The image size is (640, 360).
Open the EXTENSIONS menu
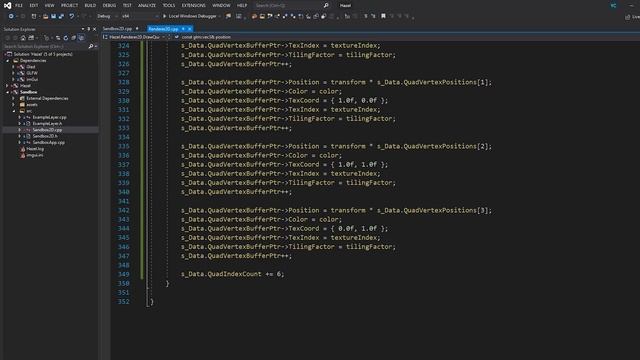(193, 5)
